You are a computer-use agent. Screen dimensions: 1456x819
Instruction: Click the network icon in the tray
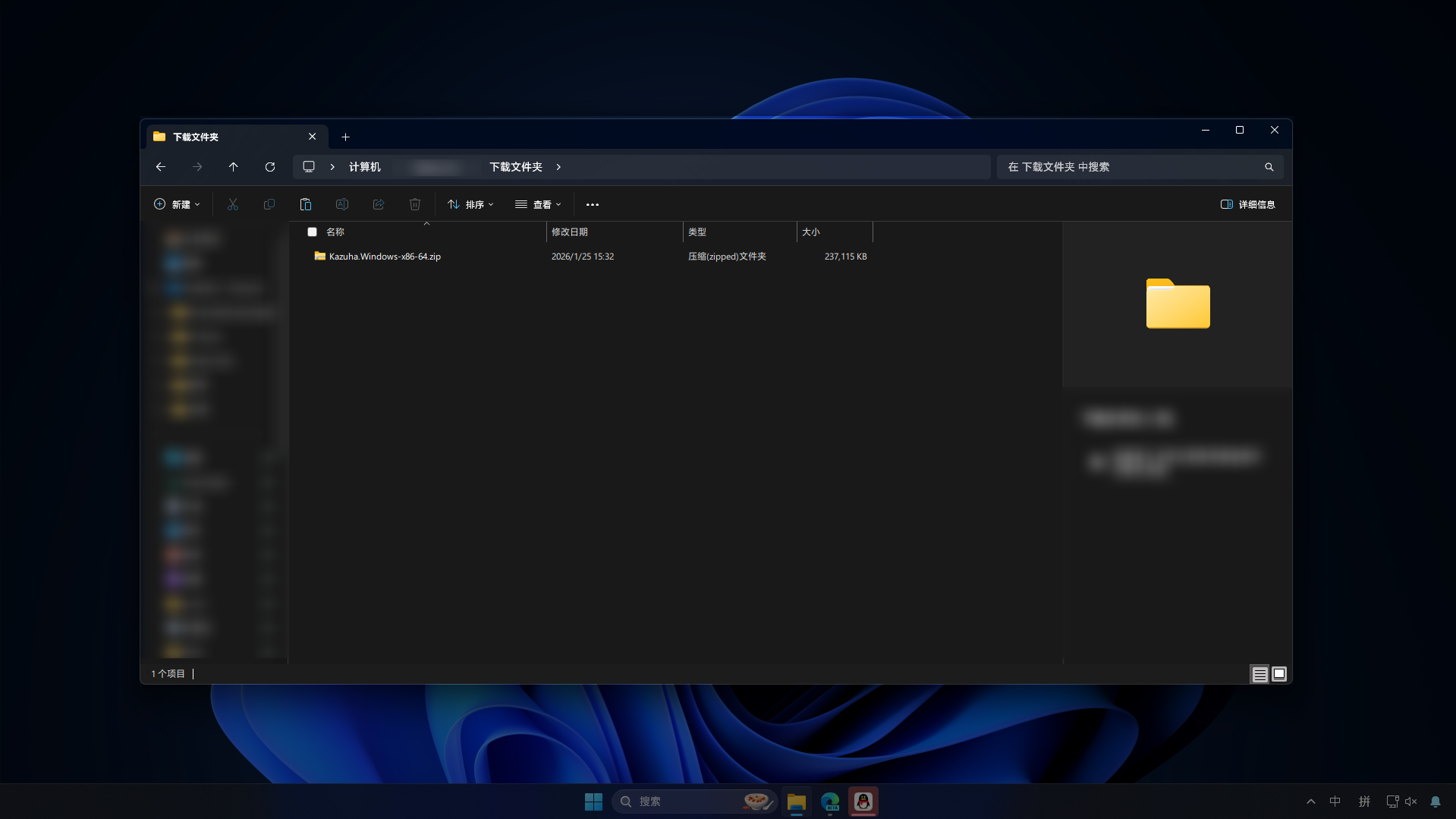1392,802
